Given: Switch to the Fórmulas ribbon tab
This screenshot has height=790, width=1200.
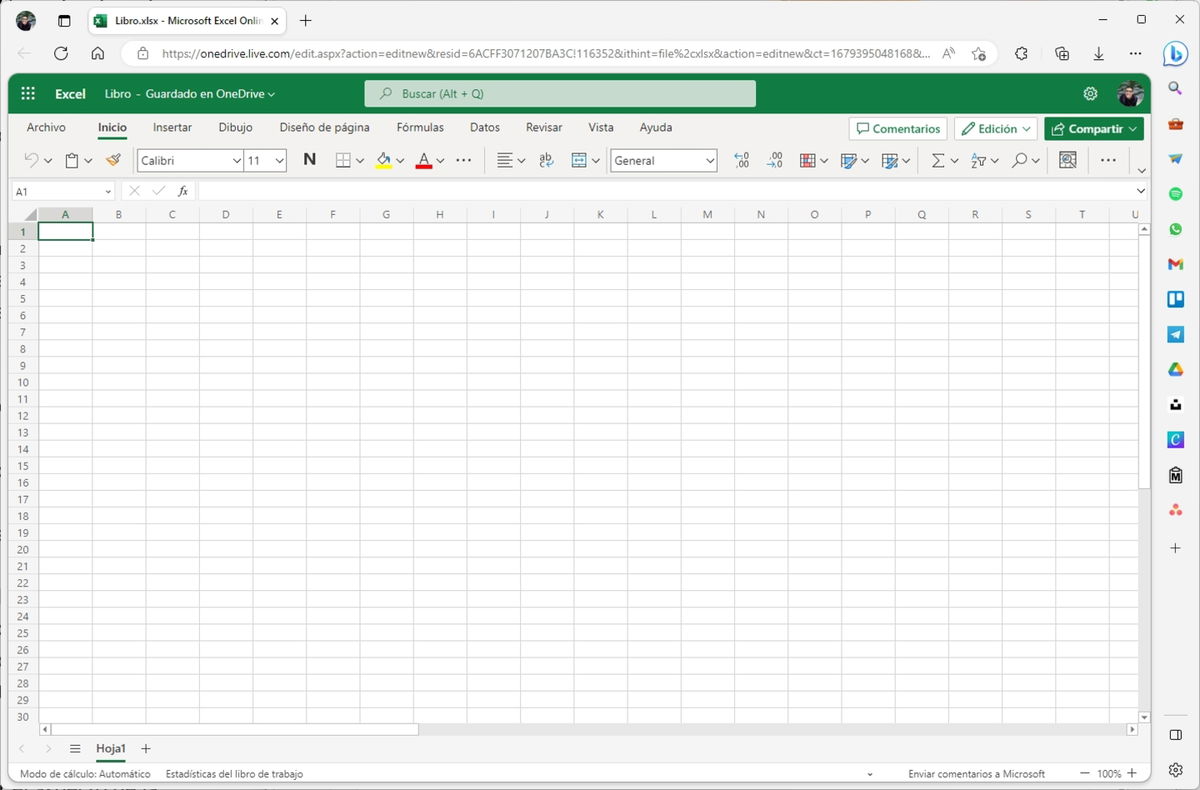Looking at the screenshot, I should tap(420, 128).
